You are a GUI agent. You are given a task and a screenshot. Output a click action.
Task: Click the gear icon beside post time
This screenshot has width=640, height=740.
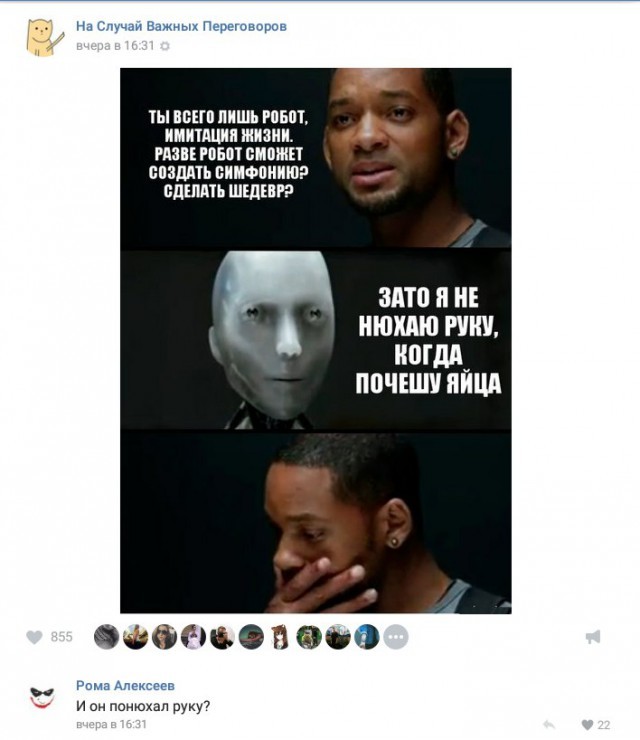coord(165,46)
